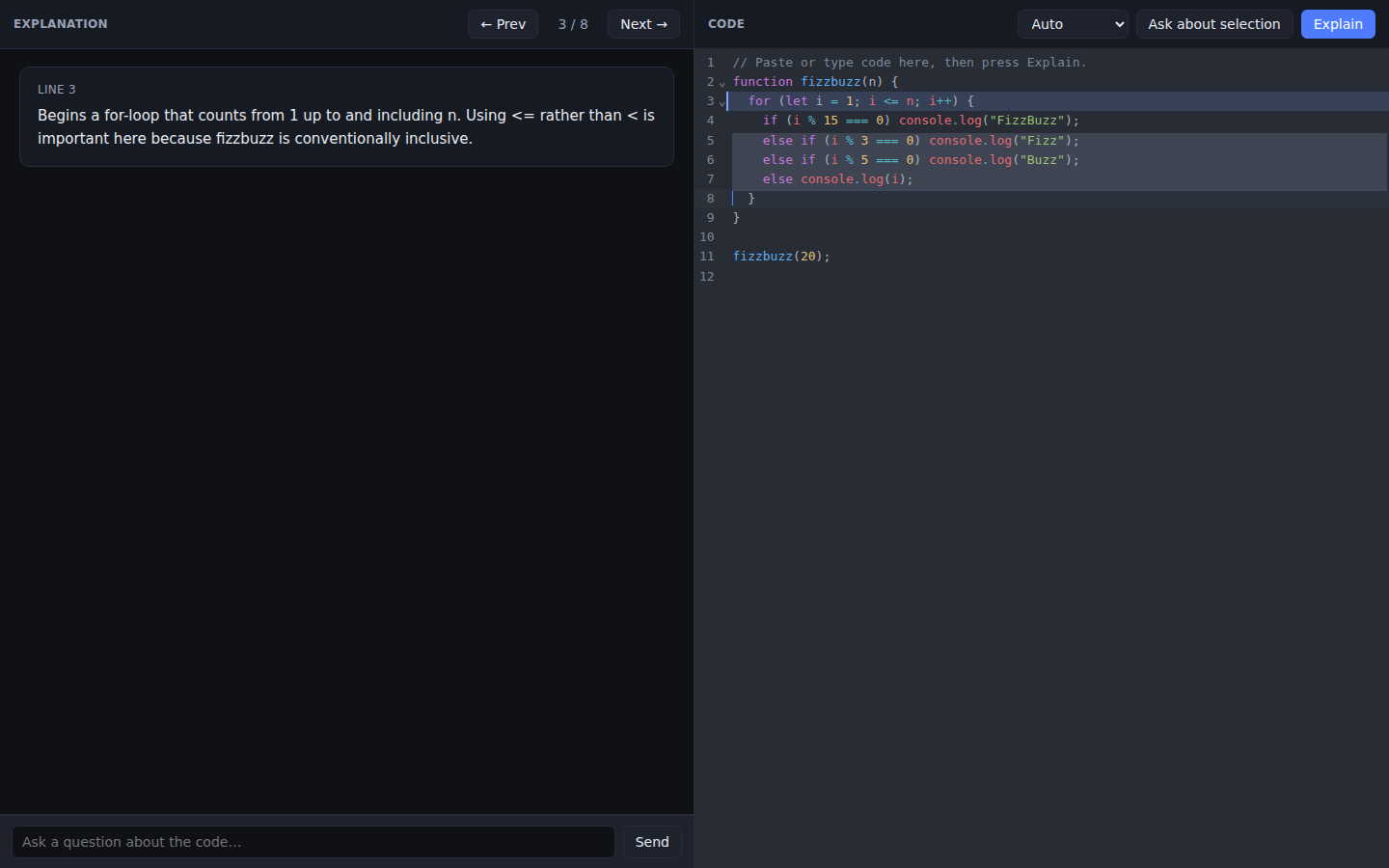Click line number 4 in the gutter

(711, 121)
